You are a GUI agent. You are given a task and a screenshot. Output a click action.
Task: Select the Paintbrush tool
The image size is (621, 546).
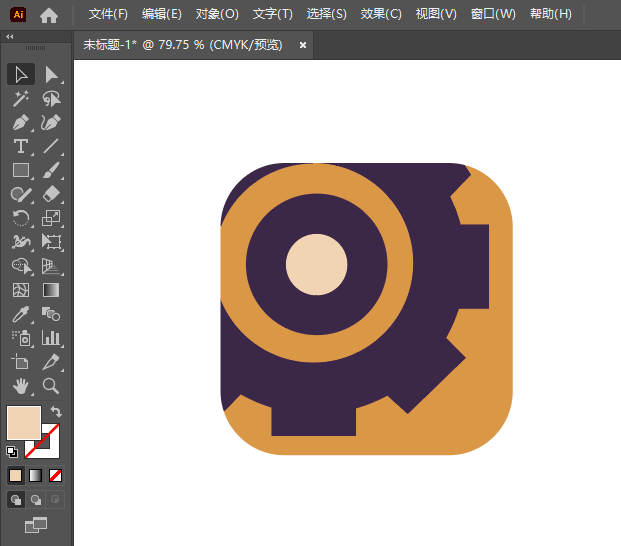tap(51, 170)
